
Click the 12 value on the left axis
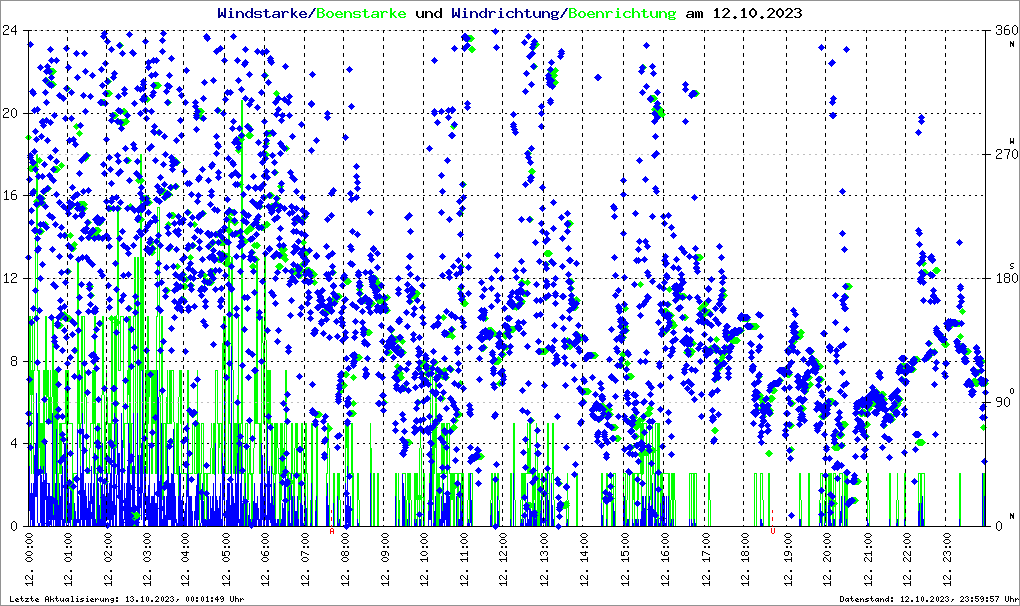coord(12,278)
